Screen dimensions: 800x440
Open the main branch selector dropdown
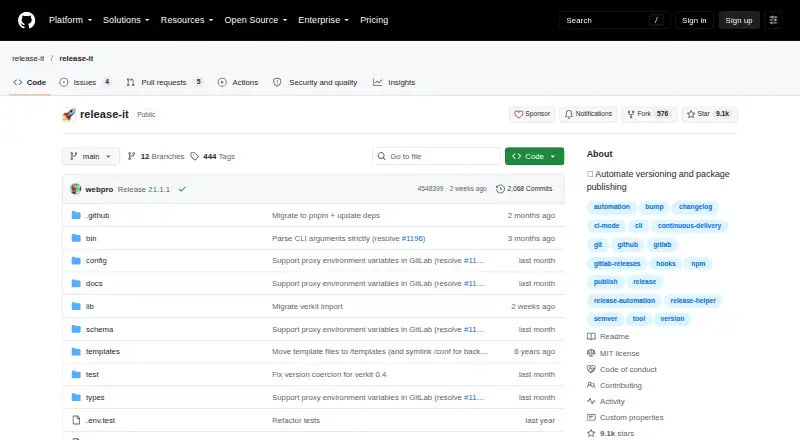point(91,156)
